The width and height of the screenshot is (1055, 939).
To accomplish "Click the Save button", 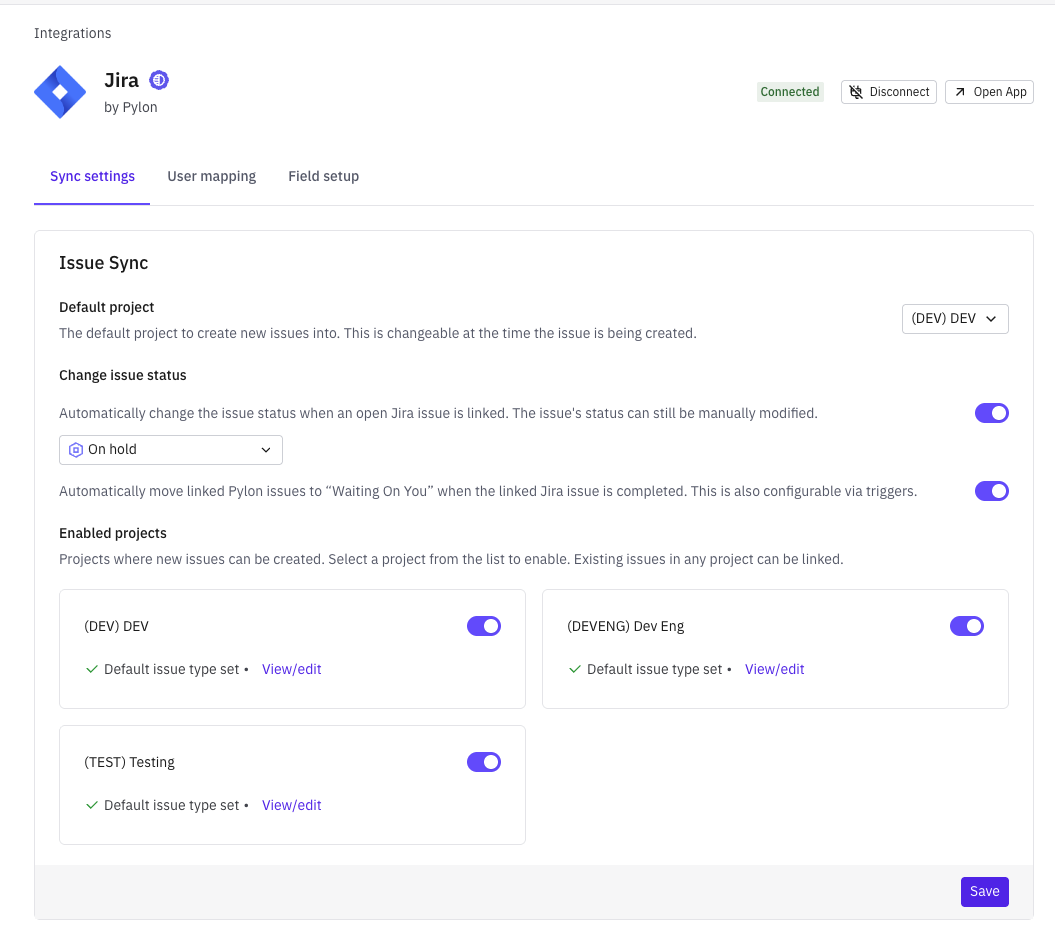I will tap(984, 891).
